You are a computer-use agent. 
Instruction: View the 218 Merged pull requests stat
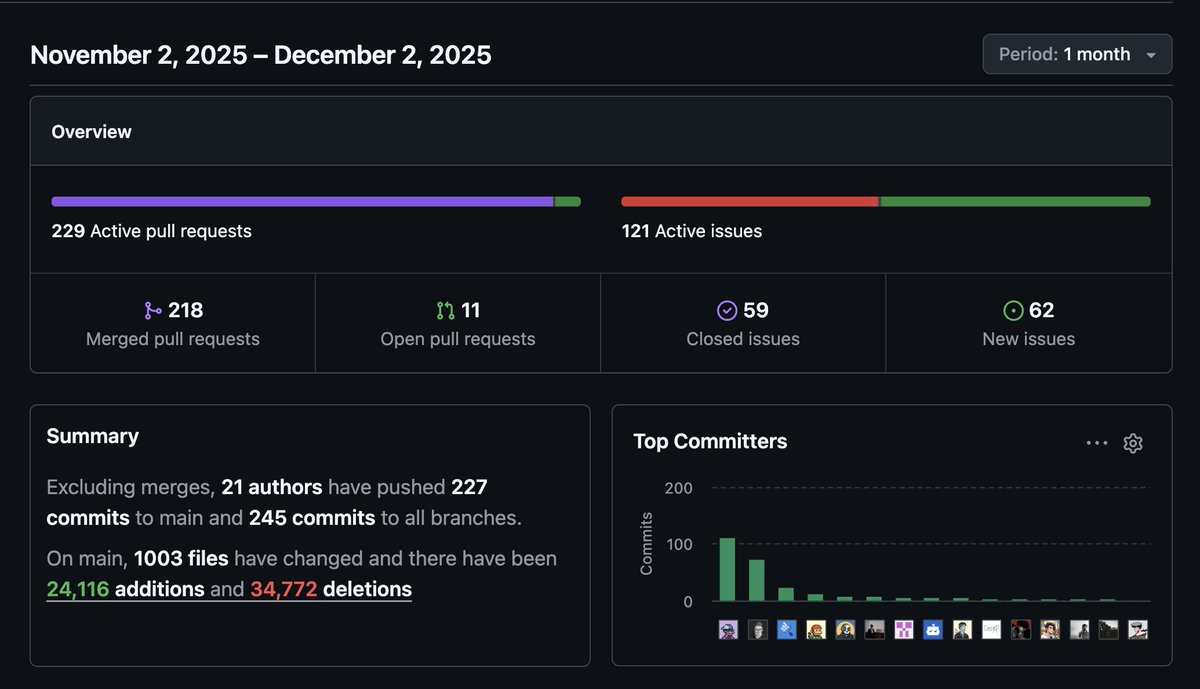[x=172, y=323]
